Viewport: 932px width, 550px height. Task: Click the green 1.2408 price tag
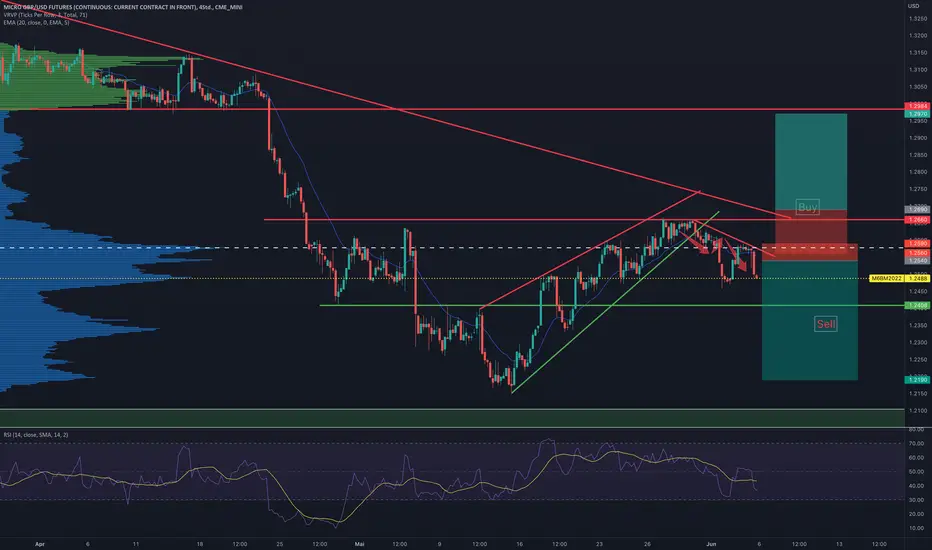[x=916, y=306]
